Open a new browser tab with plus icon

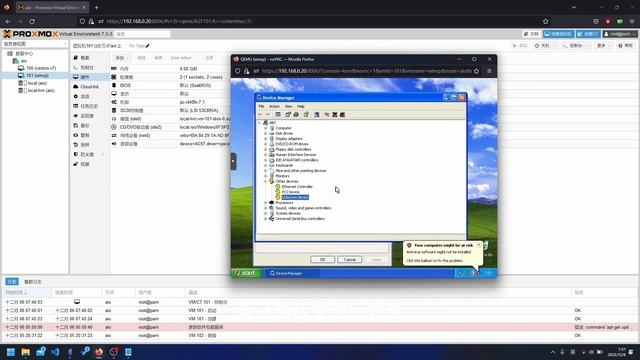(96, 7)
